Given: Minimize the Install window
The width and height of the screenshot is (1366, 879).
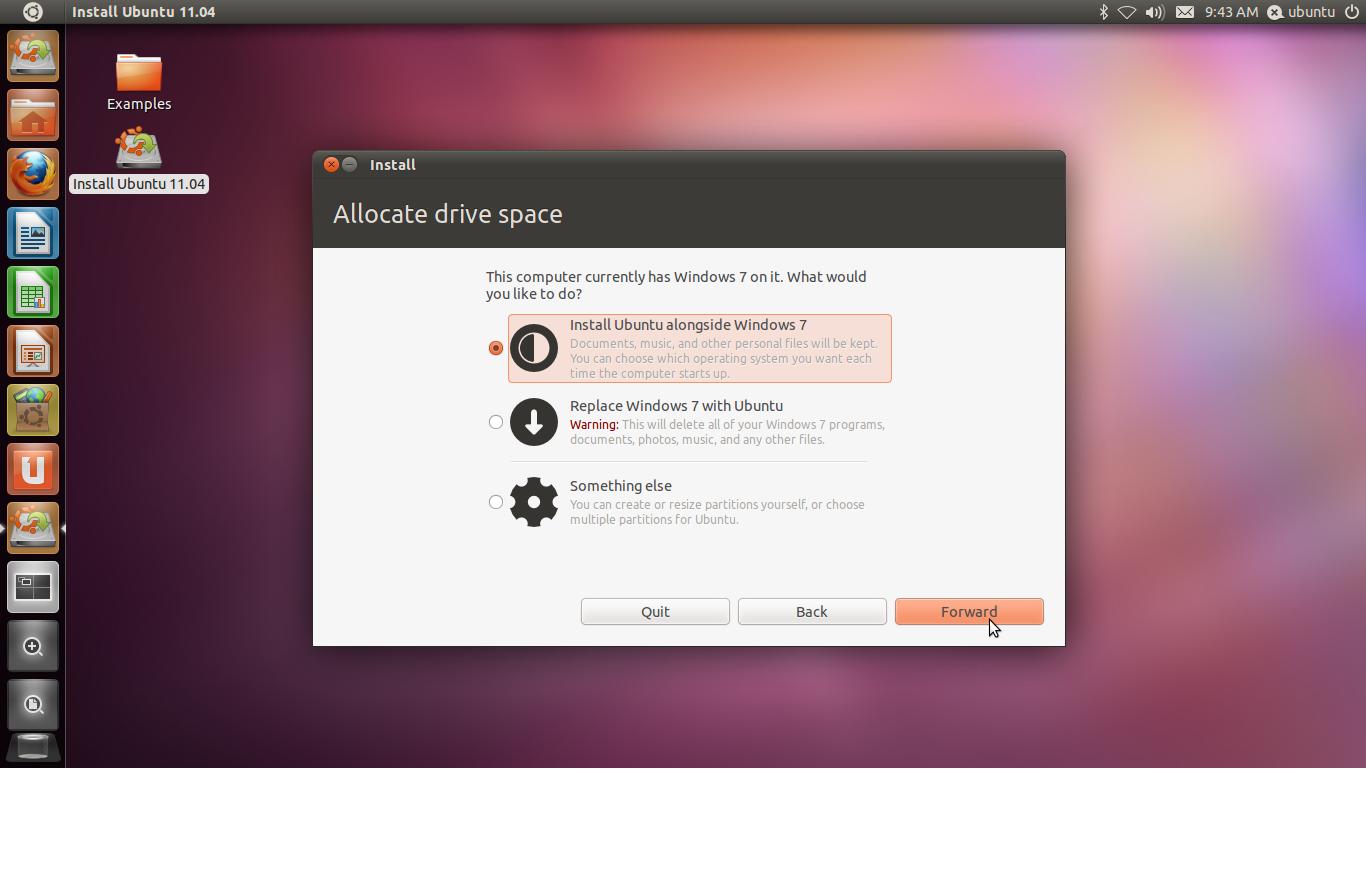Looking at the screenshot, I should tap(349, 165).
